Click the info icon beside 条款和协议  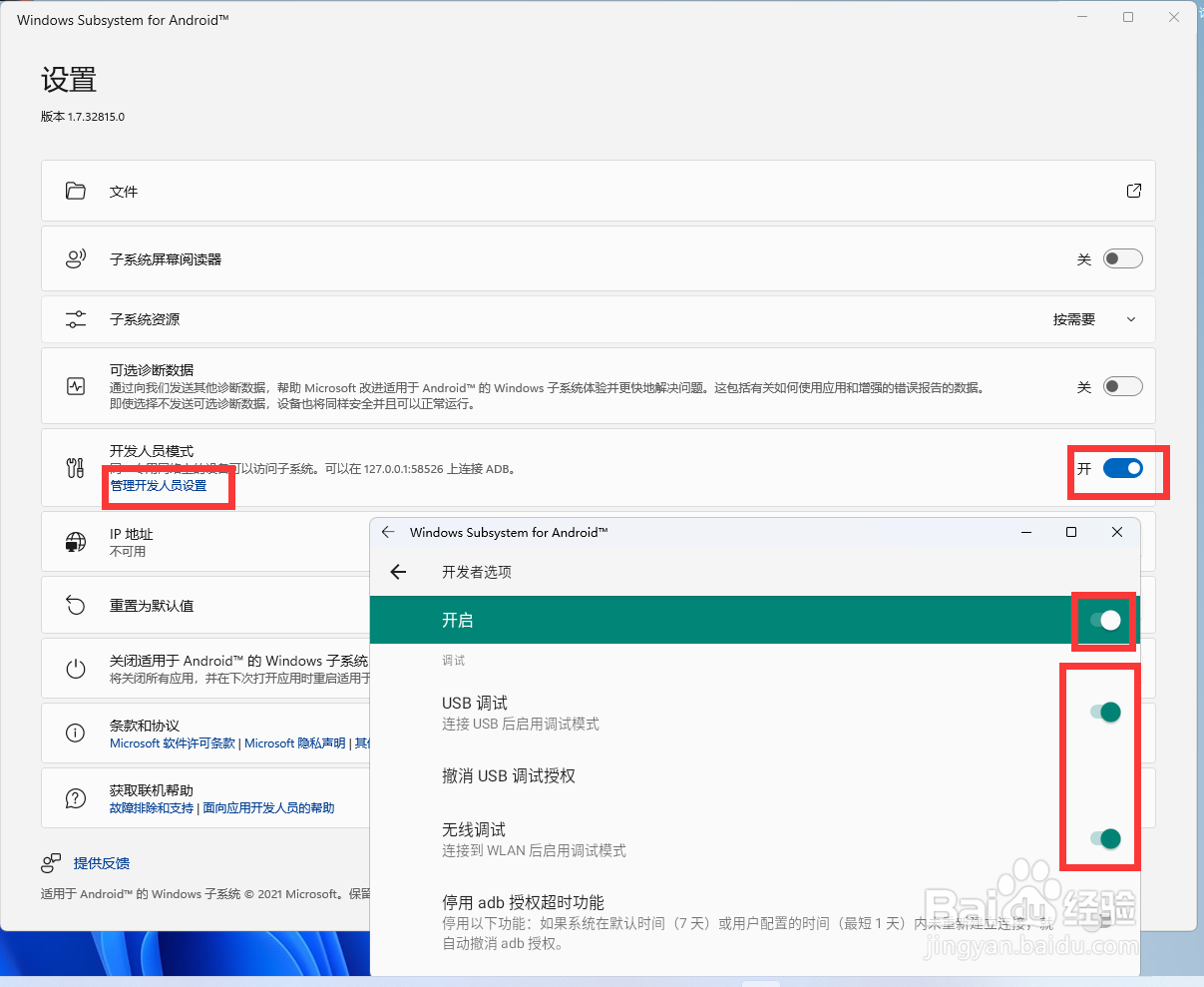[76, 732]
